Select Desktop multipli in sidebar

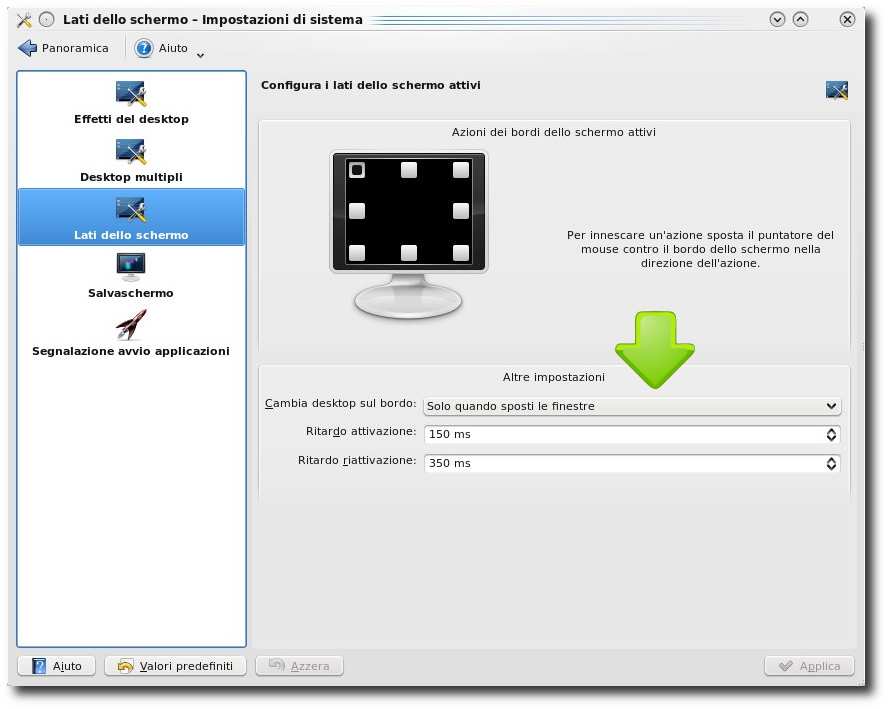click(x=131, y=162)
